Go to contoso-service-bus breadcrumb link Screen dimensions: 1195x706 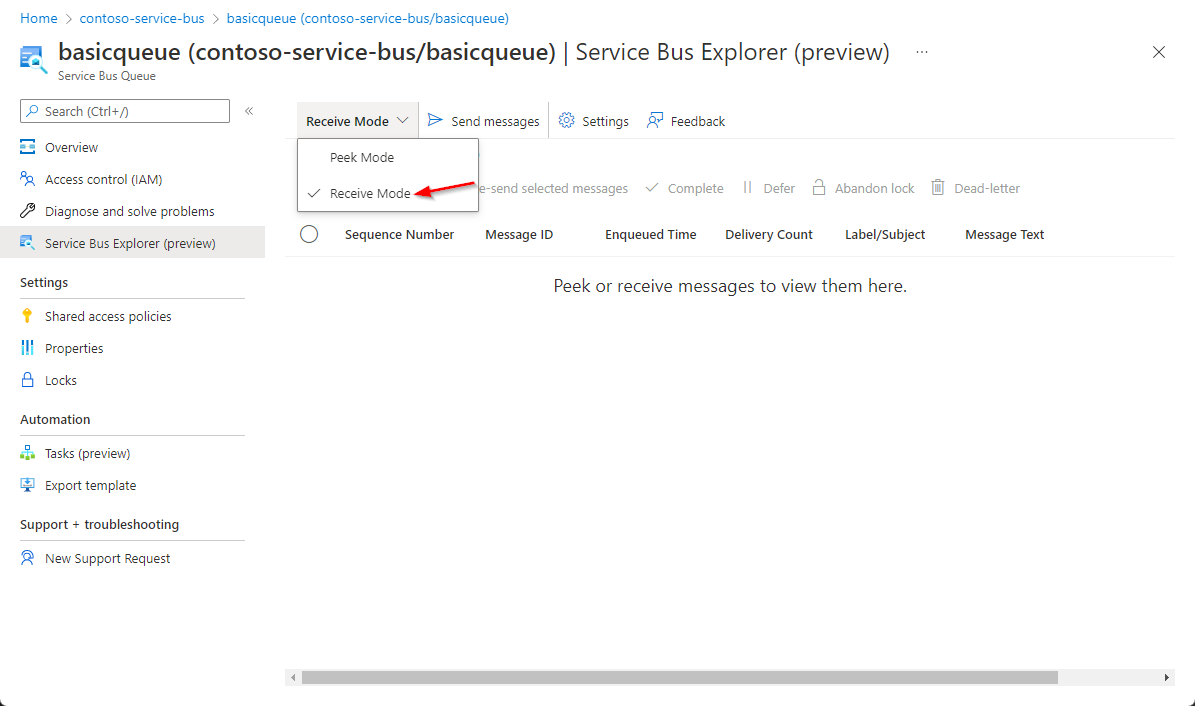tap(142, 18)
